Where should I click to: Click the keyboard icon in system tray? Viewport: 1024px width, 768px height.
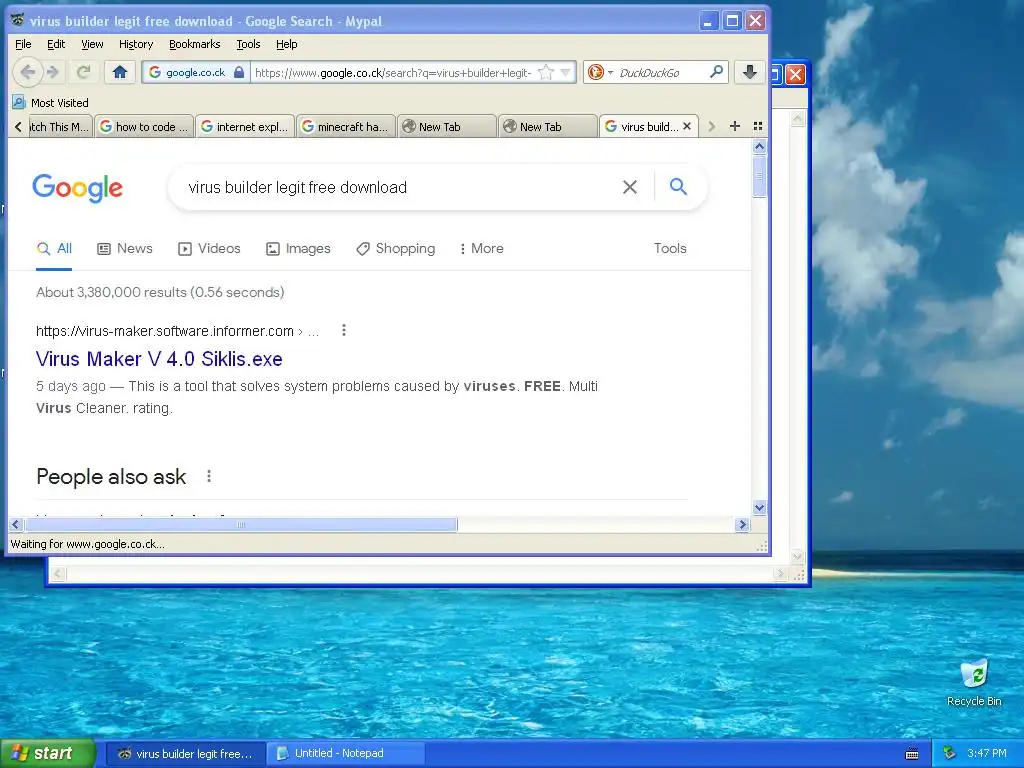912,754
